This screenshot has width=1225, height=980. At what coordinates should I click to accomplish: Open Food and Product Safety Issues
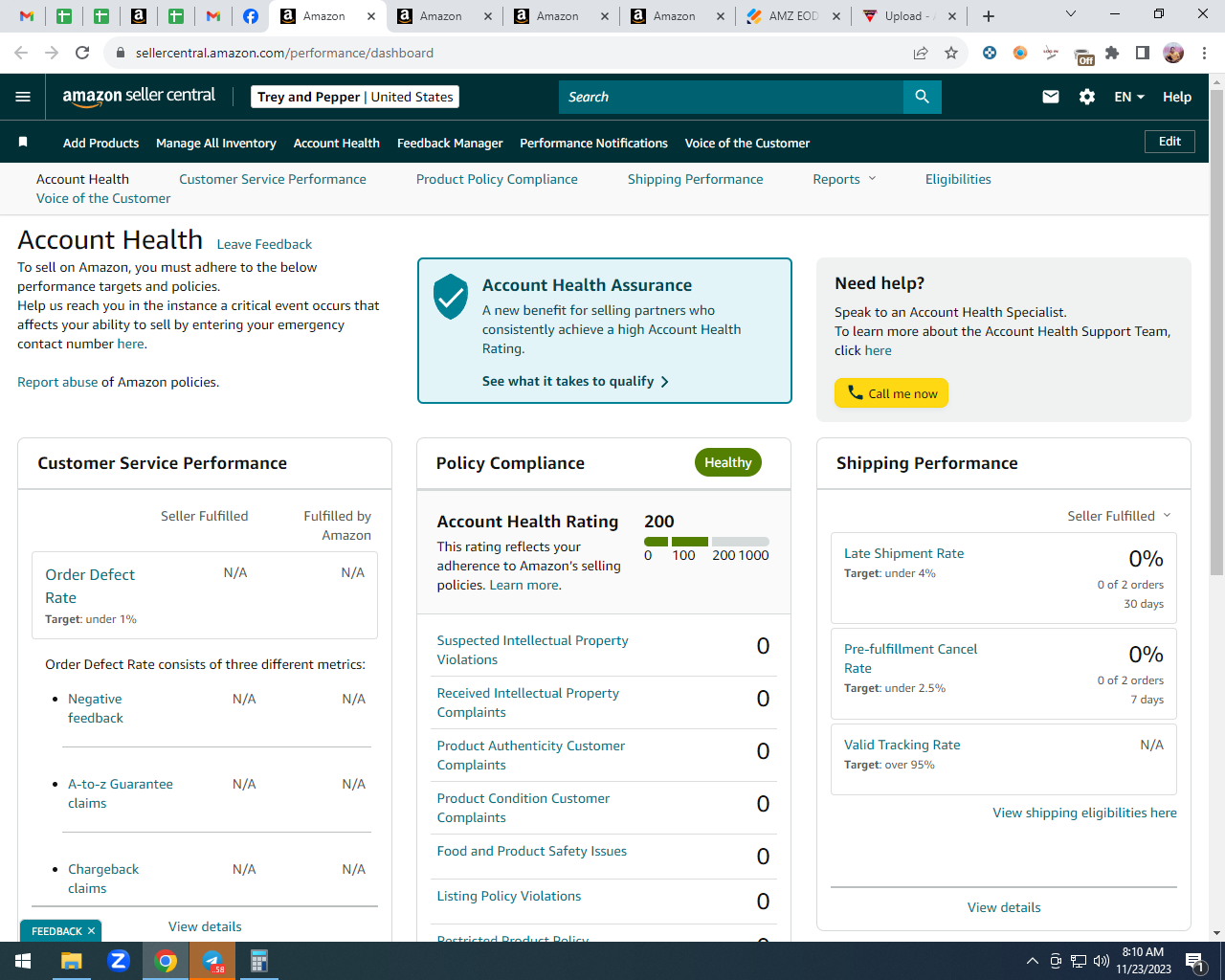point(532,851)
